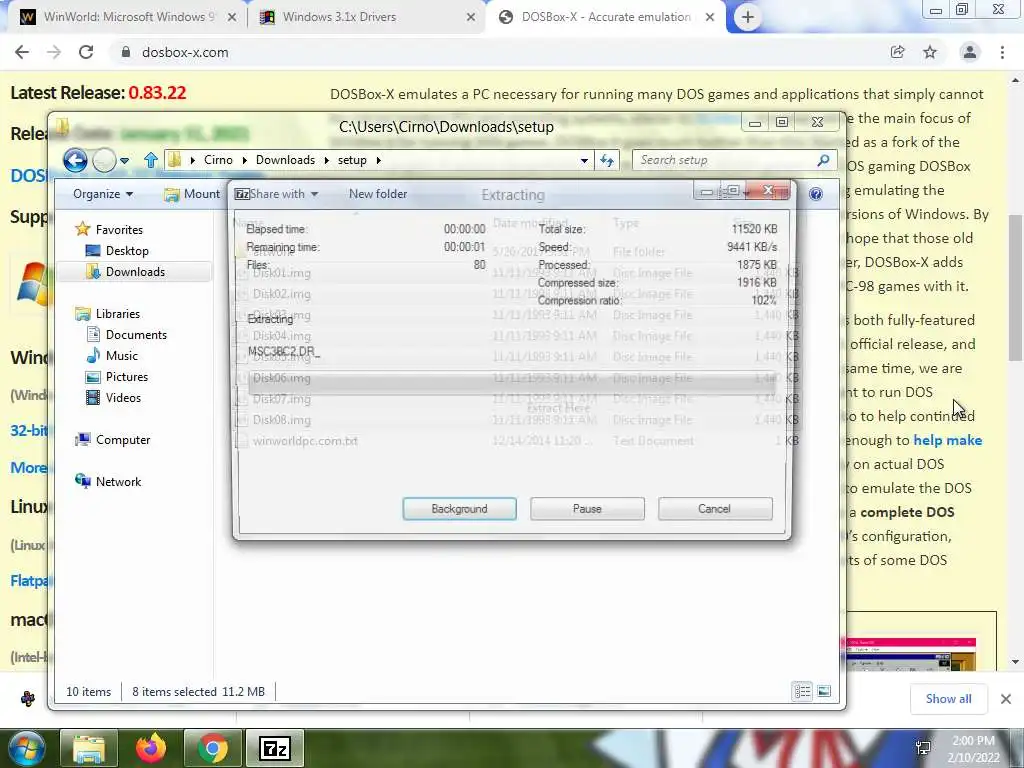Viewport: 1024px width, 768px height.
Task: Expand arrow after setup breadcrumb
Action: [379, 161]
